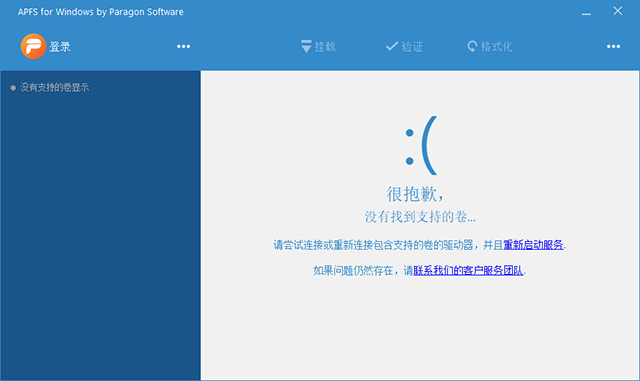Click the 很抱歉, heading text

click(x=415, y=194)
